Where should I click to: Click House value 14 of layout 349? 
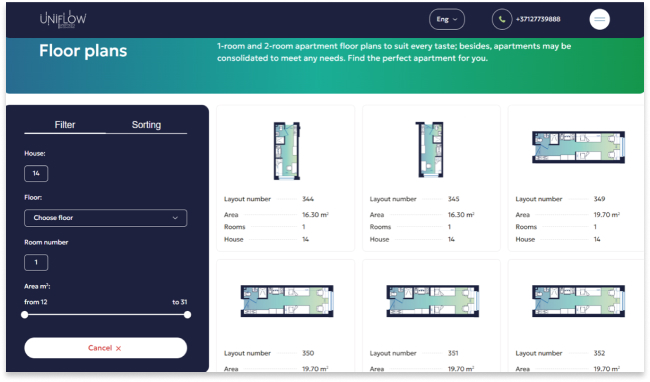point(597,239)
